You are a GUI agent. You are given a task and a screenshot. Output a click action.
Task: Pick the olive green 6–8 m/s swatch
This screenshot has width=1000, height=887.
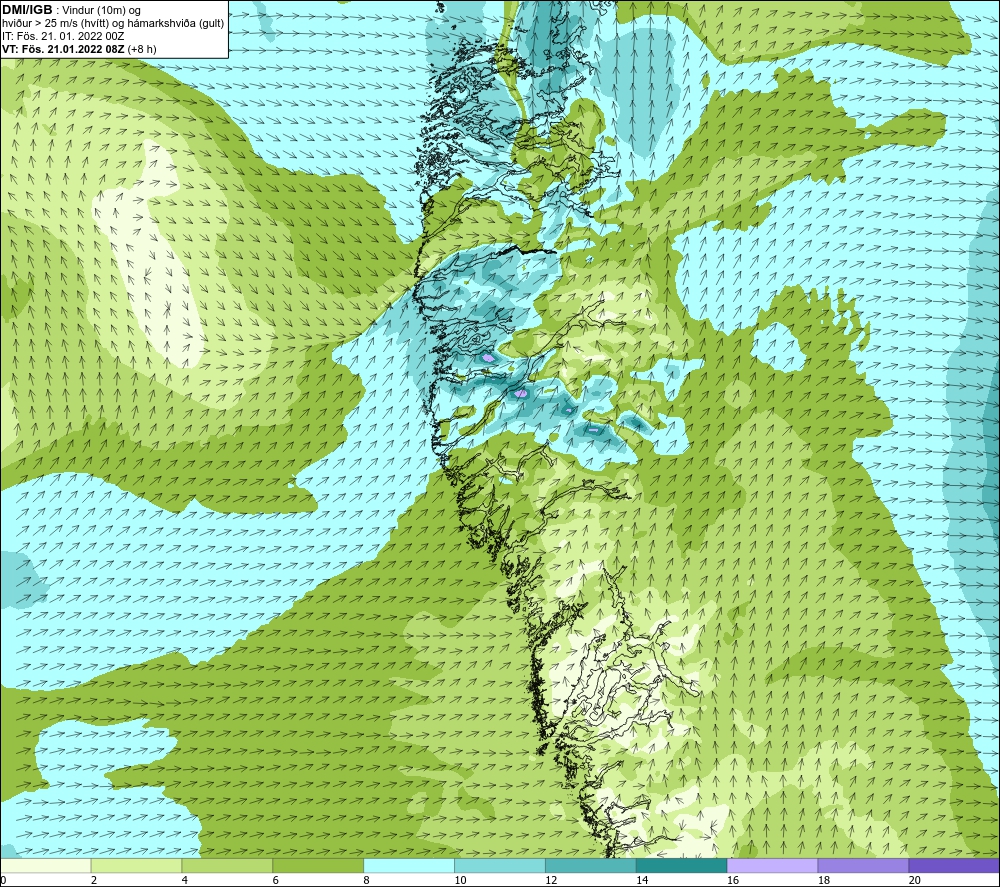click(x=318, y=865)
